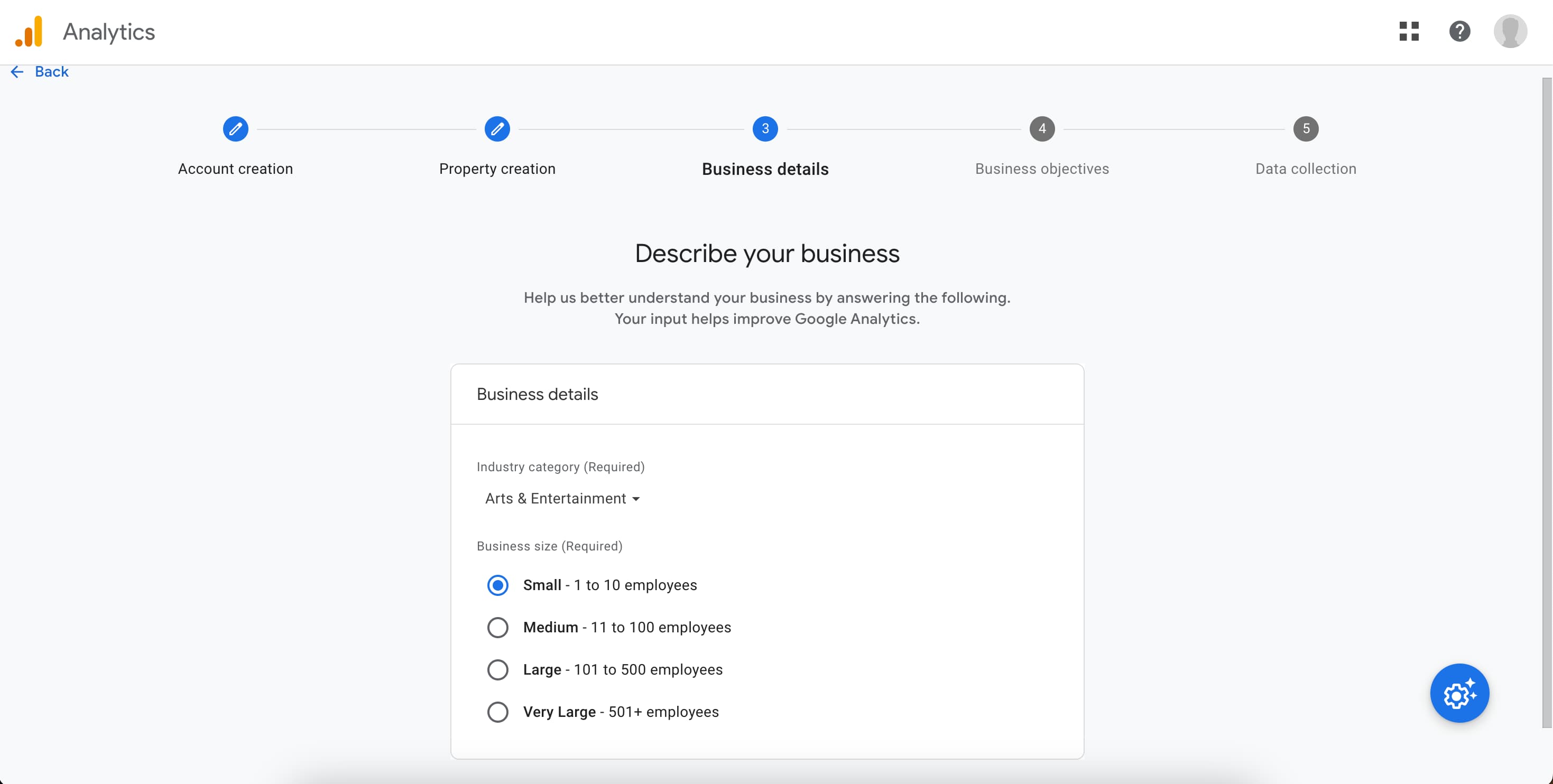This screenshot has height=784, width=1553.
Task: Select Very Large 501+ employees radio
Action: [498, 712]
